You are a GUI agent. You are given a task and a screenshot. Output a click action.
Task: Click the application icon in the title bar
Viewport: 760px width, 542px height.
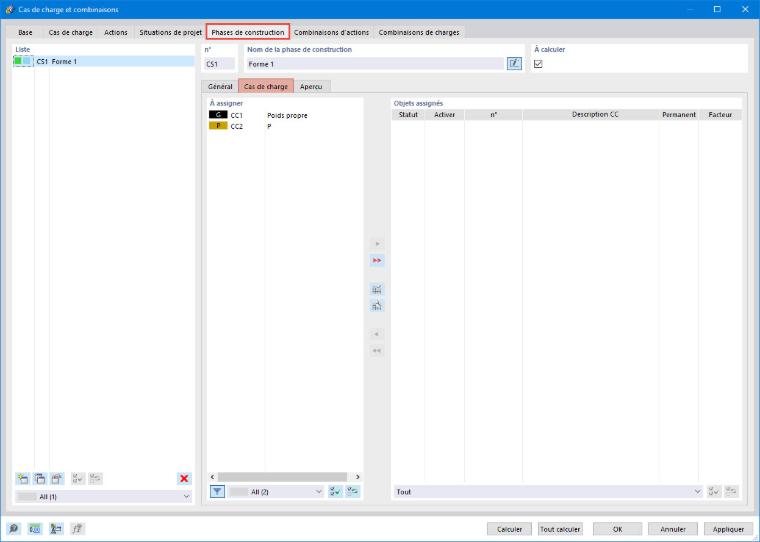[9, 9]
